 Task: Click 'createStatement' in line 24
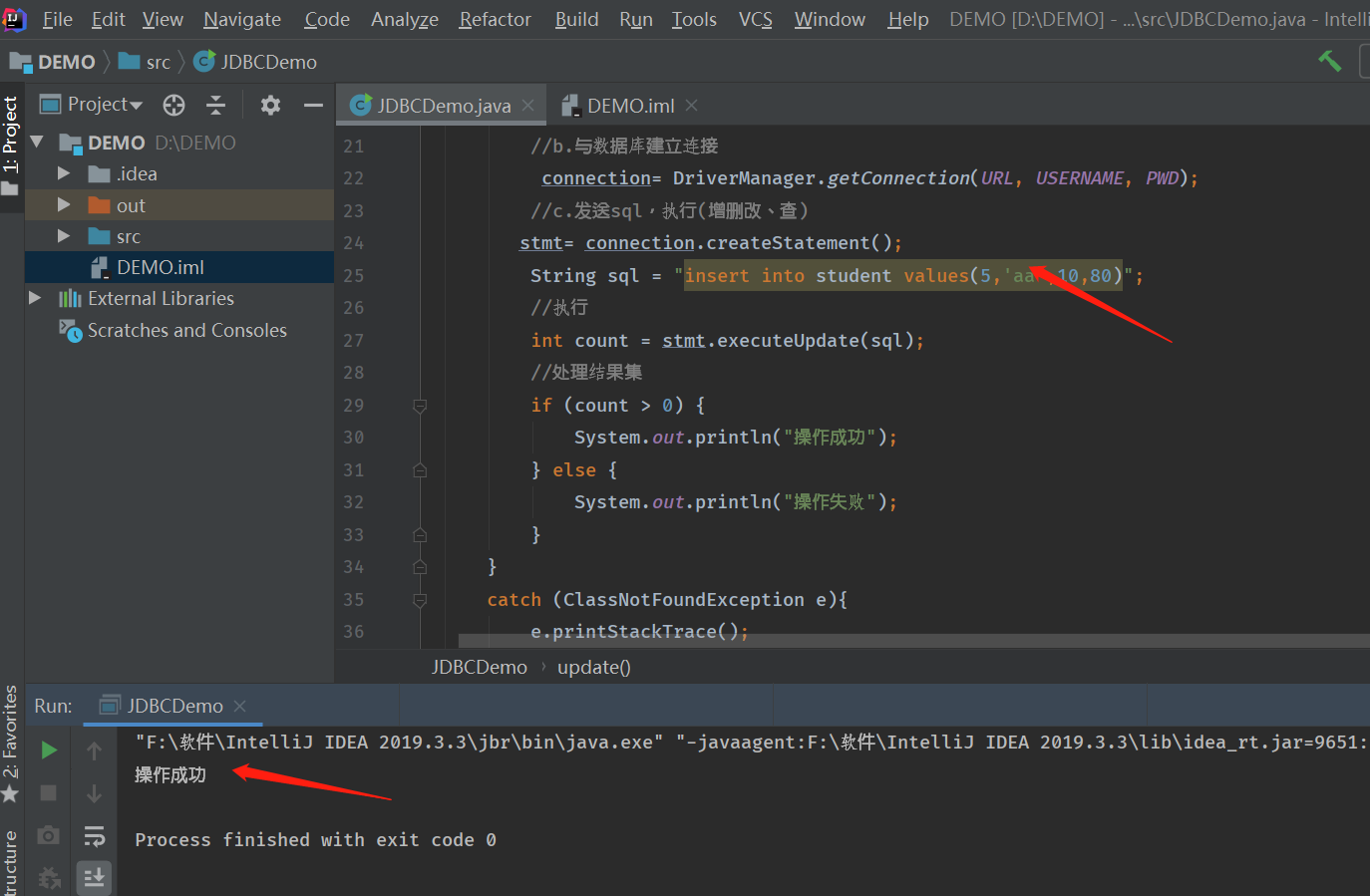(x=788, y=243)
